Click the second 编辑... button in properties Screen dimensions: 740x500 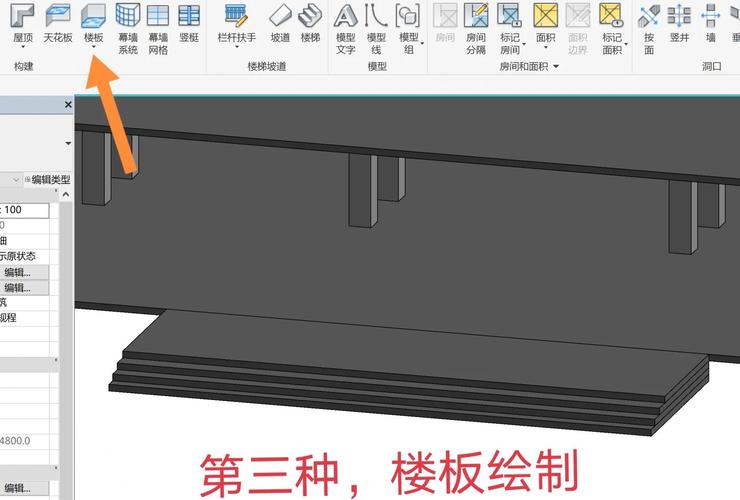[25, 288]
